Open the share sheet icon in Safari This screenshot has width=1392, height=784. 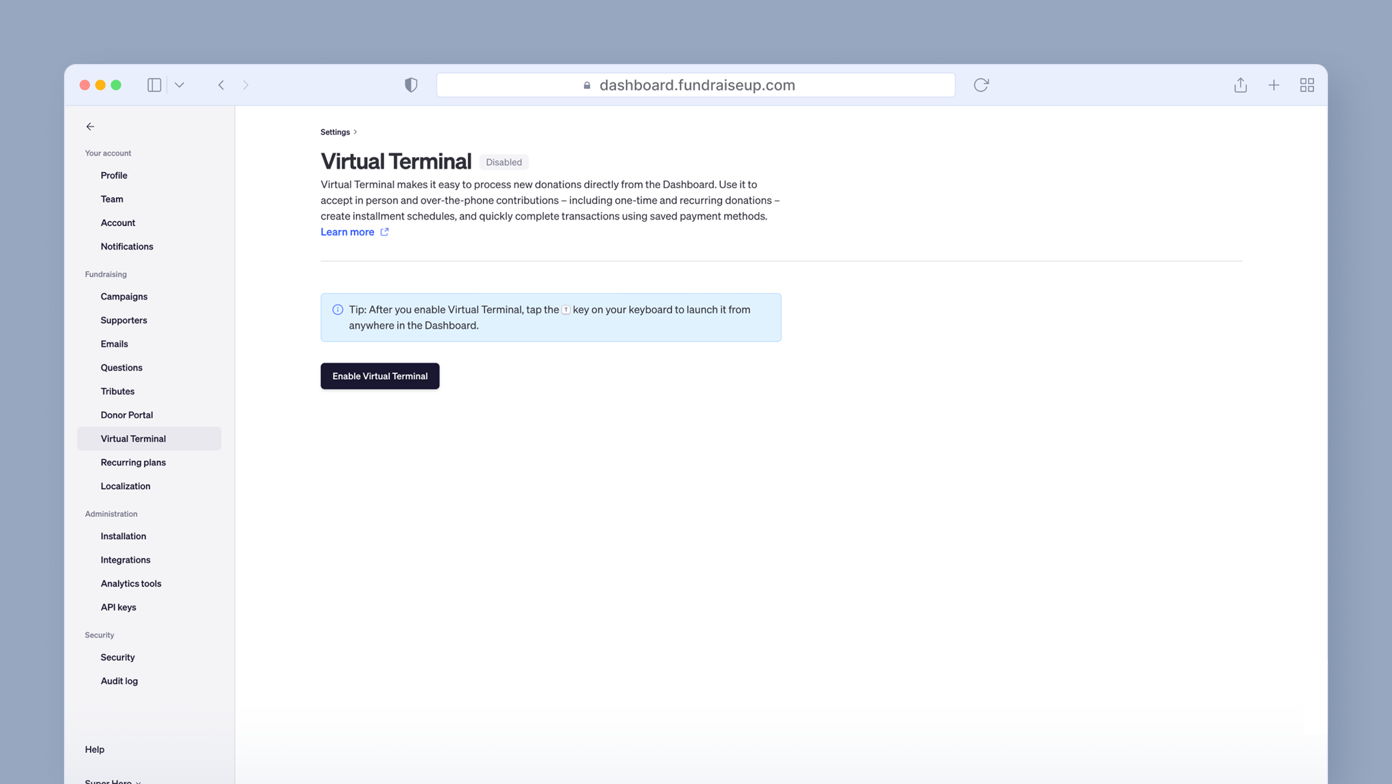[1240, 85]
